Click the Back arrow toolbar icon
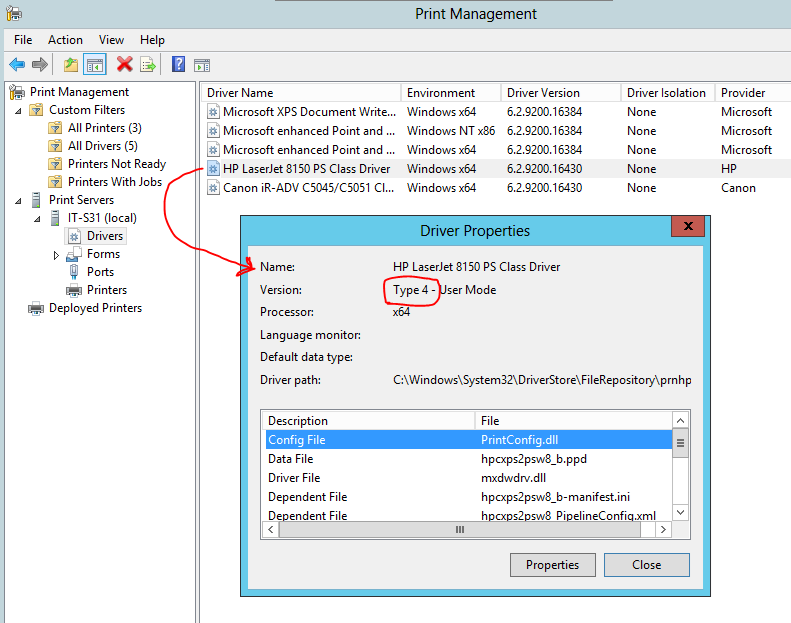Image resolution: width=791 pixels, height=623 pixels. [17, 65]
